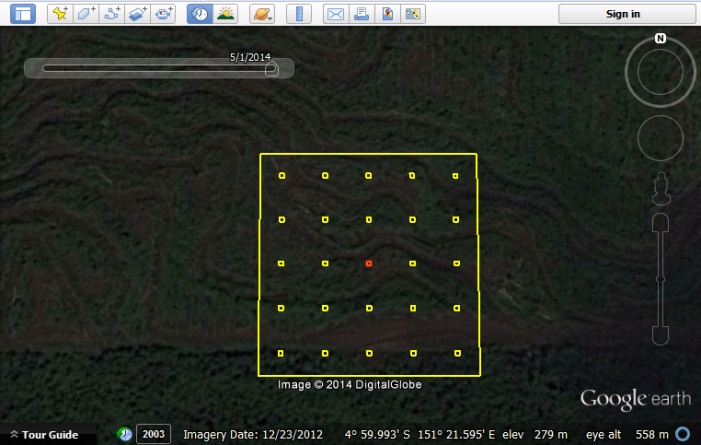Click the status bar historical imagery clock icon
This screenshot has height=445, width=701.
click(125, 434)
